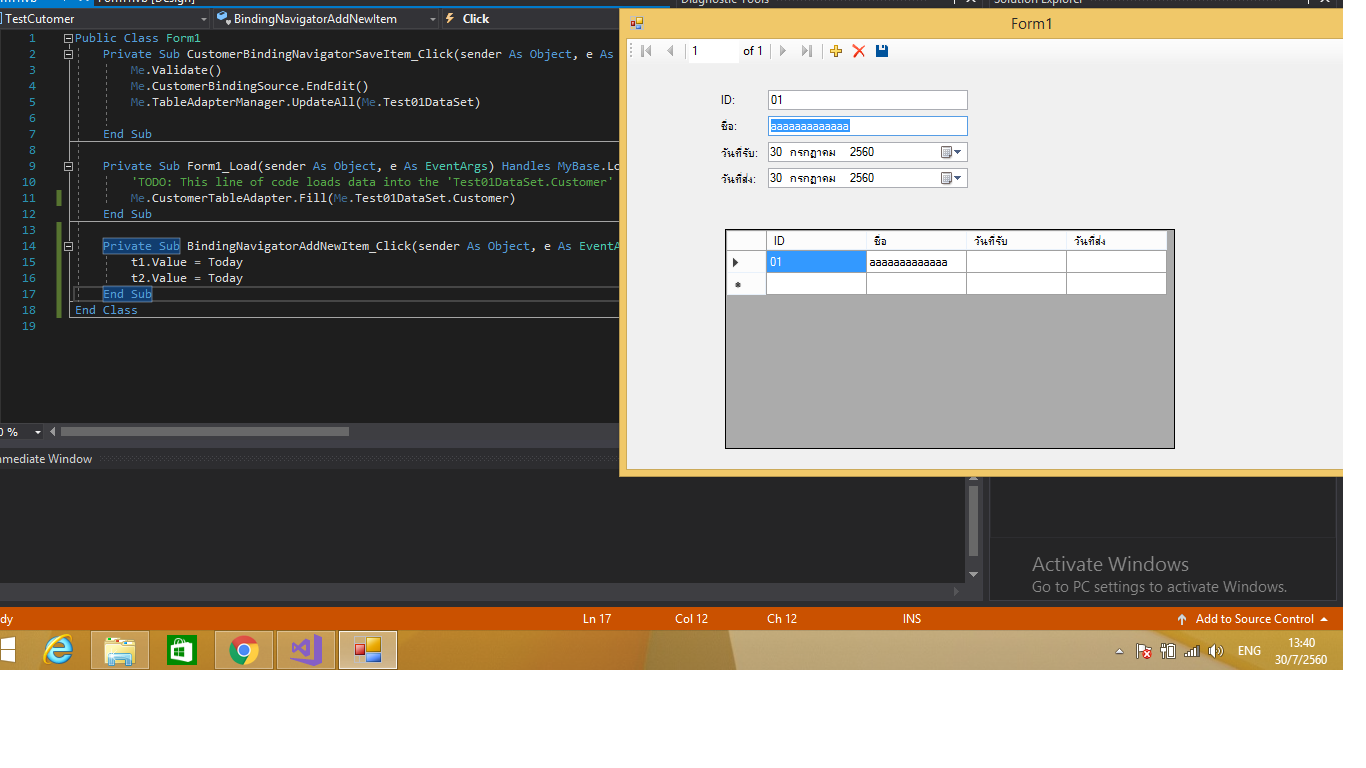Show hidden system tray icons
Viewport: 1366px width, 768px height.
click(1119, 651)
